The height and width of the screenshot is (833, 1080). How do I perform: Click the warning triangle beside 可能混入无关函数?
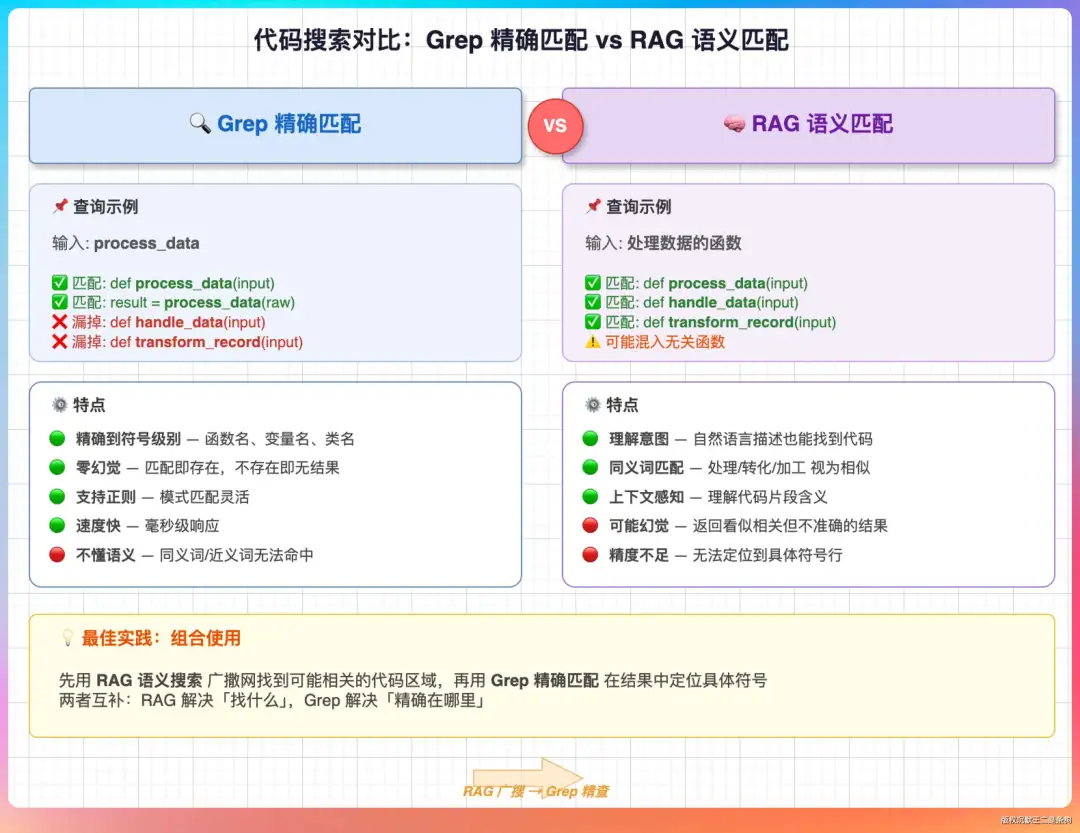(593, 342)
